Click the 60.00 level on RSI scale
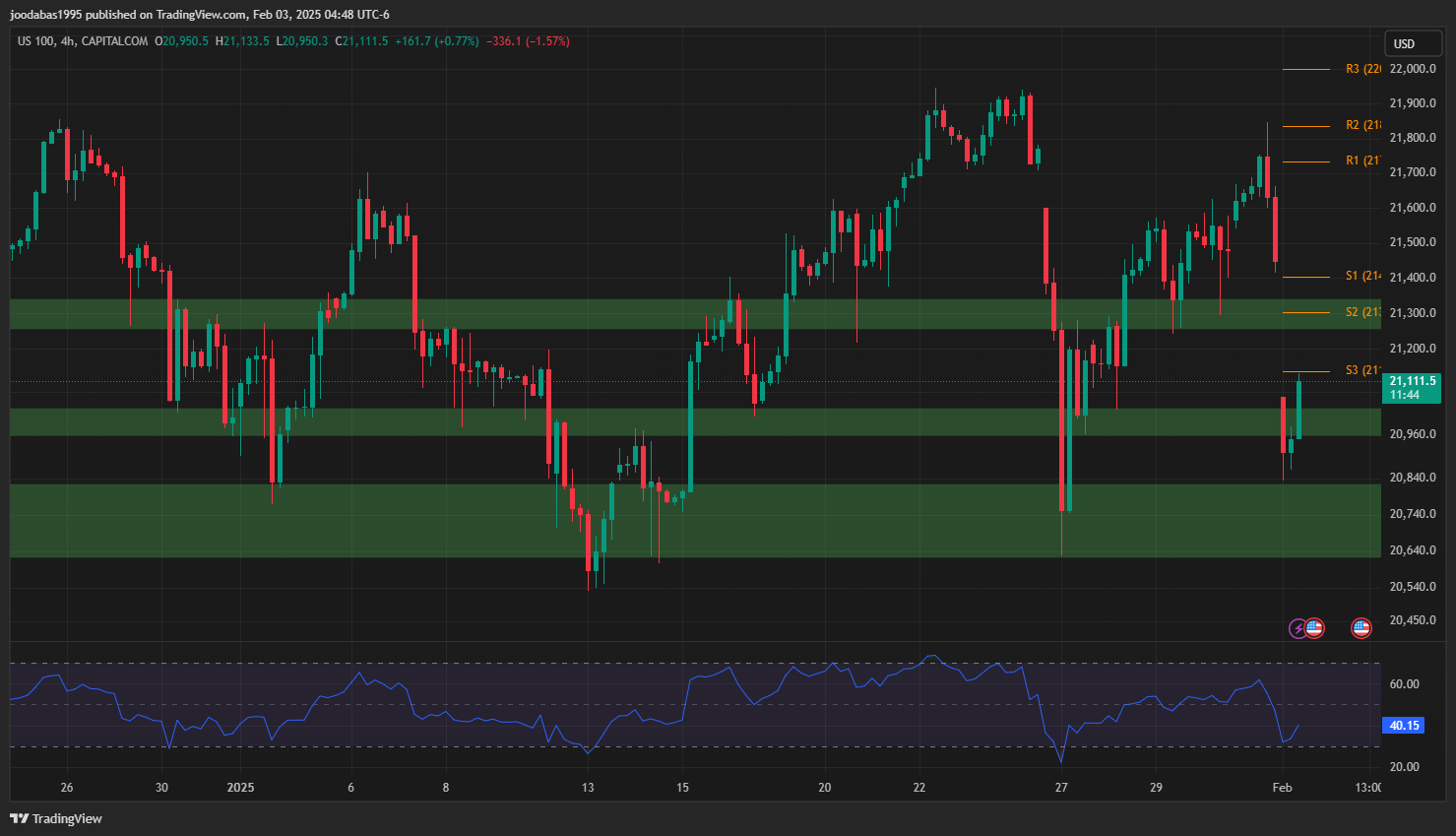 click(x=1404, y=684)
